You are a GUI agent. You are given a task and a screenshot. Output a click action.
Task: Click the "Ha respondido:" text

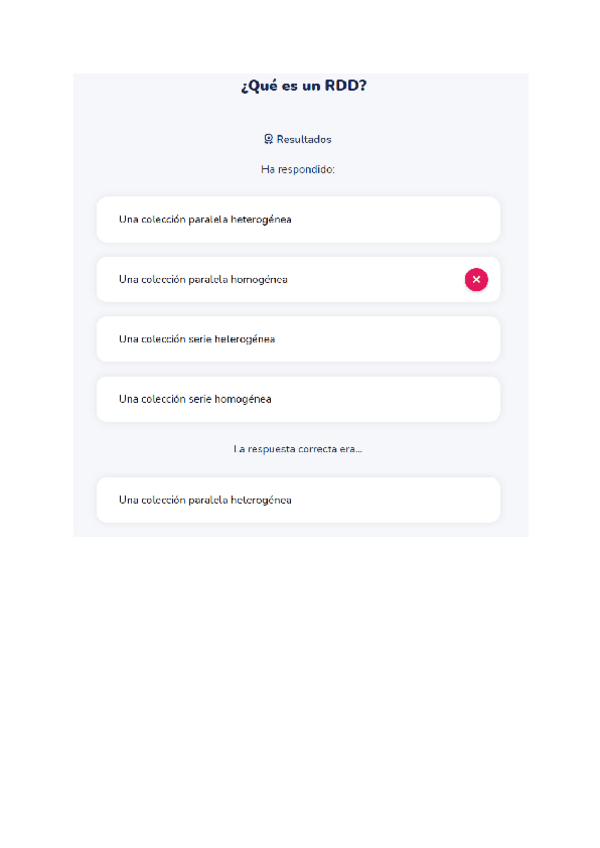pyautogui.click(x=298, y=169)
